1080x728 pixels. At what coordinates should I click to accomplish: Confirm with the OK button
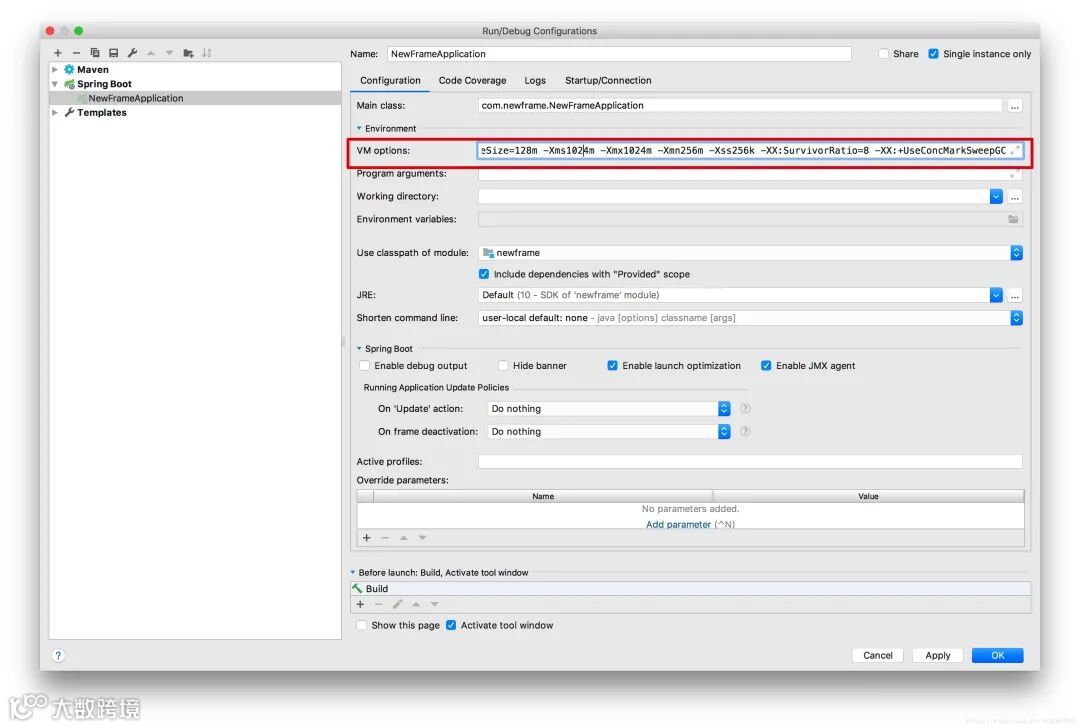coord(997,656)
